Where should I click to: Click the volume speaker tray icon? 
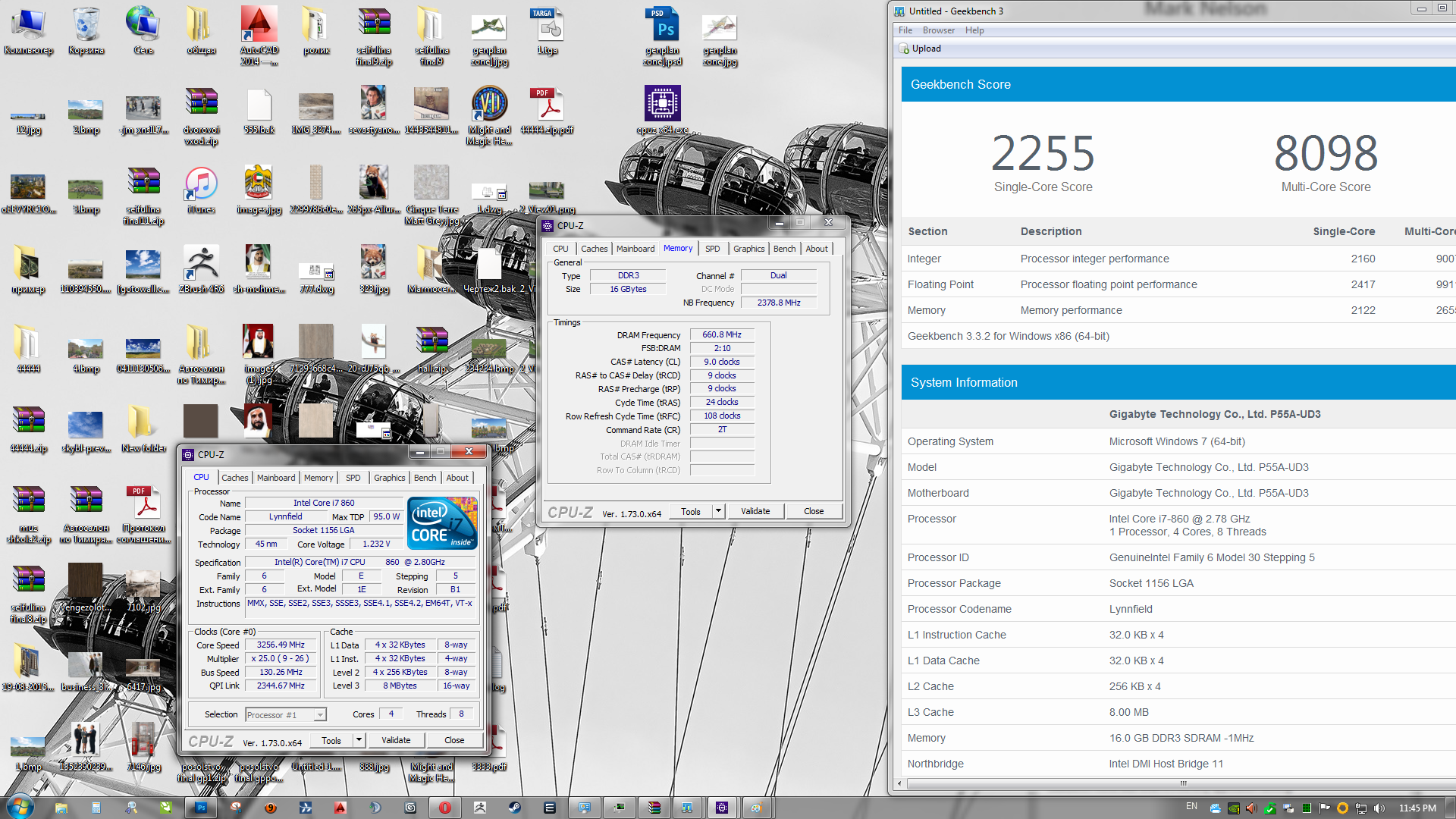coord(1379,808)
